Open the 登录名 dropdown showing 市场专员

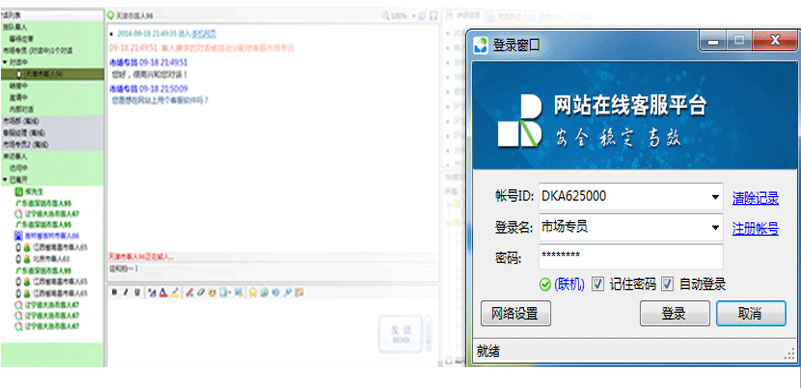coord(715,227)
